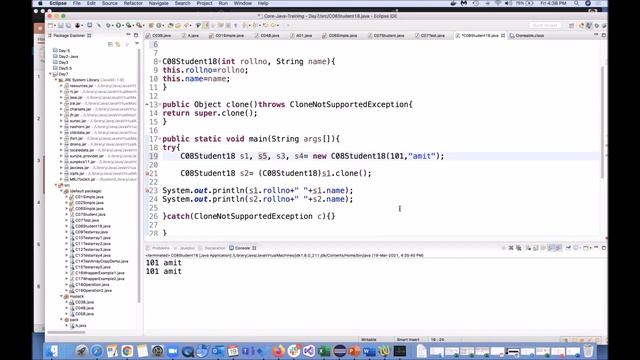Switch to the Declaration view tab

point(212,248)
